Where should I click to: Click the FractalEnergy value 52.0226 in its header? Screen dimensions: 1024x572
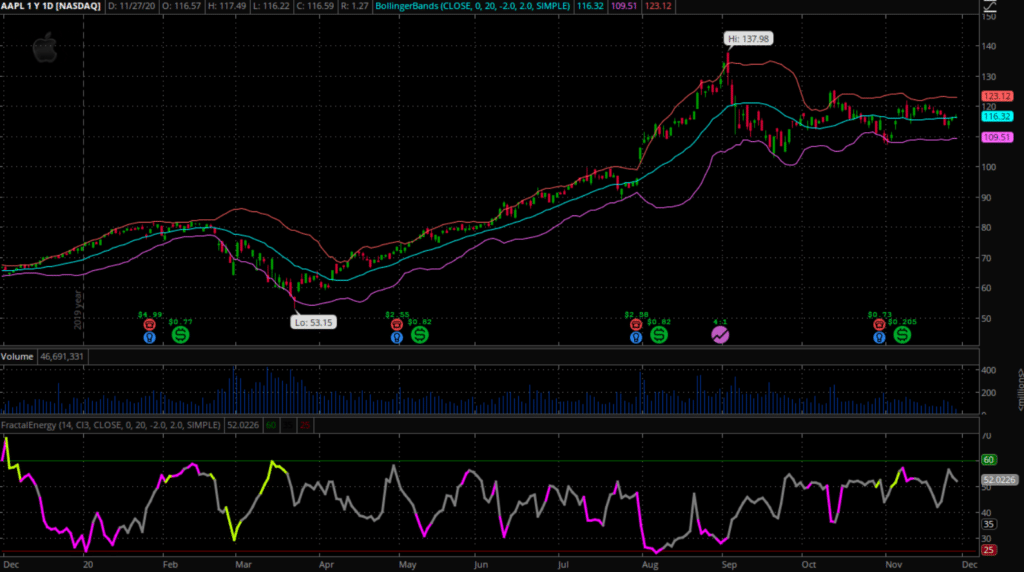(243, 425)
